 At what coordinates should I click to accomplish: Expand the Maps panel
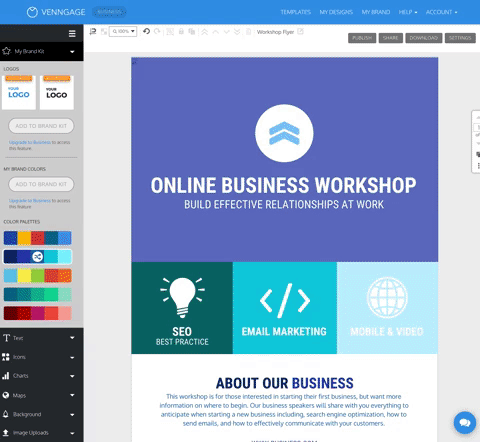42,395
